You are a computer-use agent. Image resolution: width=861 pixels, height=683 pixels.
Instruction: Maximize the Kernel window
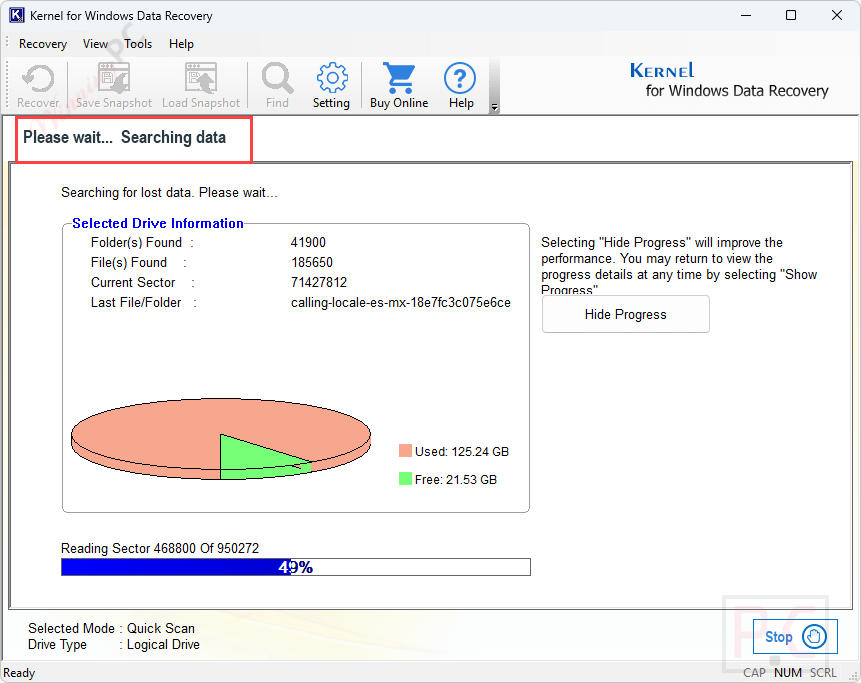coord(791,15)
